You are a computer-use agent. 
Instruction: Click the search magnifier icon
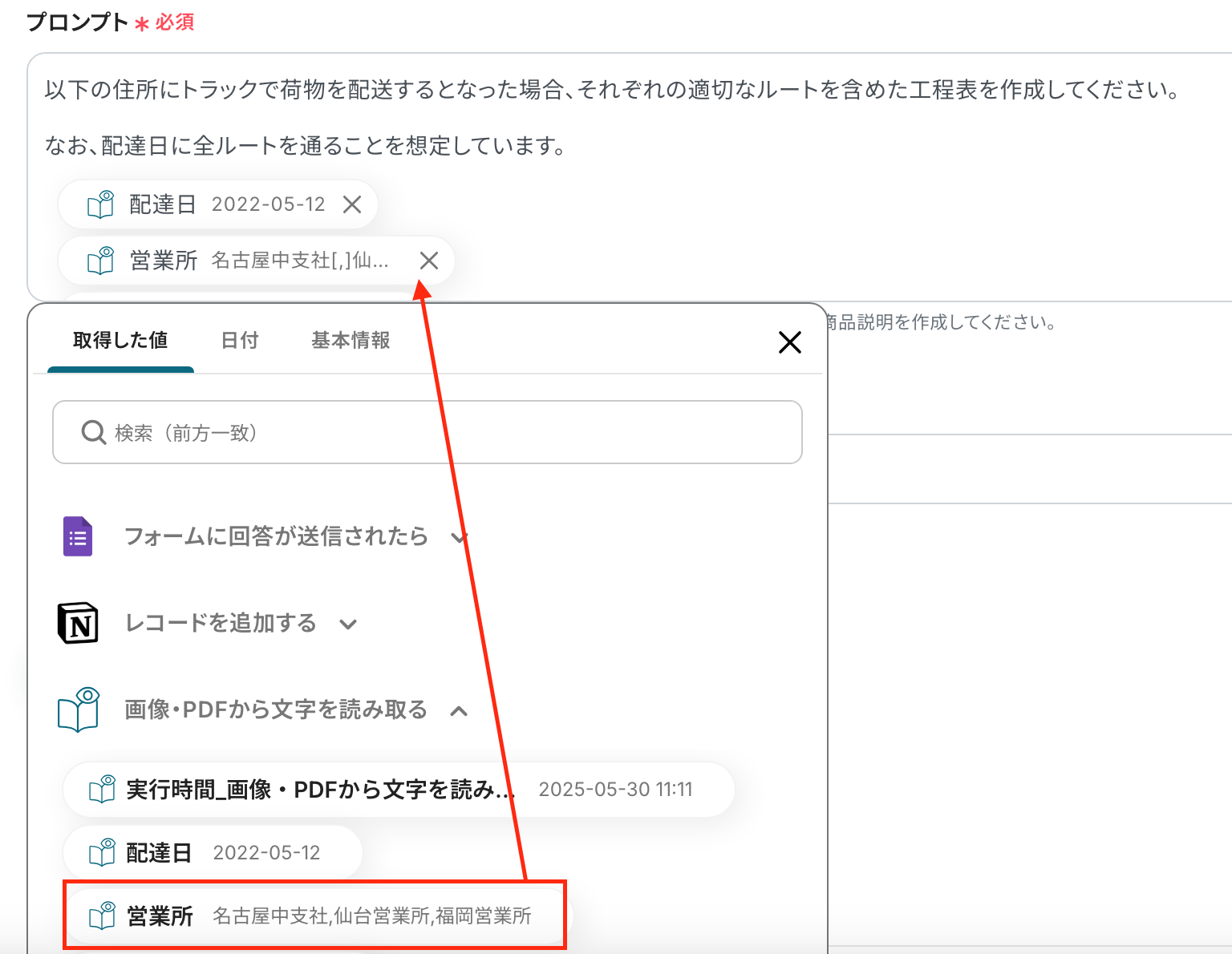point(93,433)
